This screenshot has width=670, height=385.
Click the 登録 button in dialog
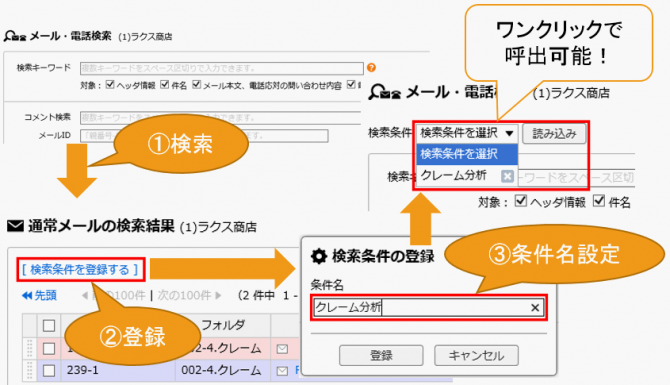[x=381, y=356]
